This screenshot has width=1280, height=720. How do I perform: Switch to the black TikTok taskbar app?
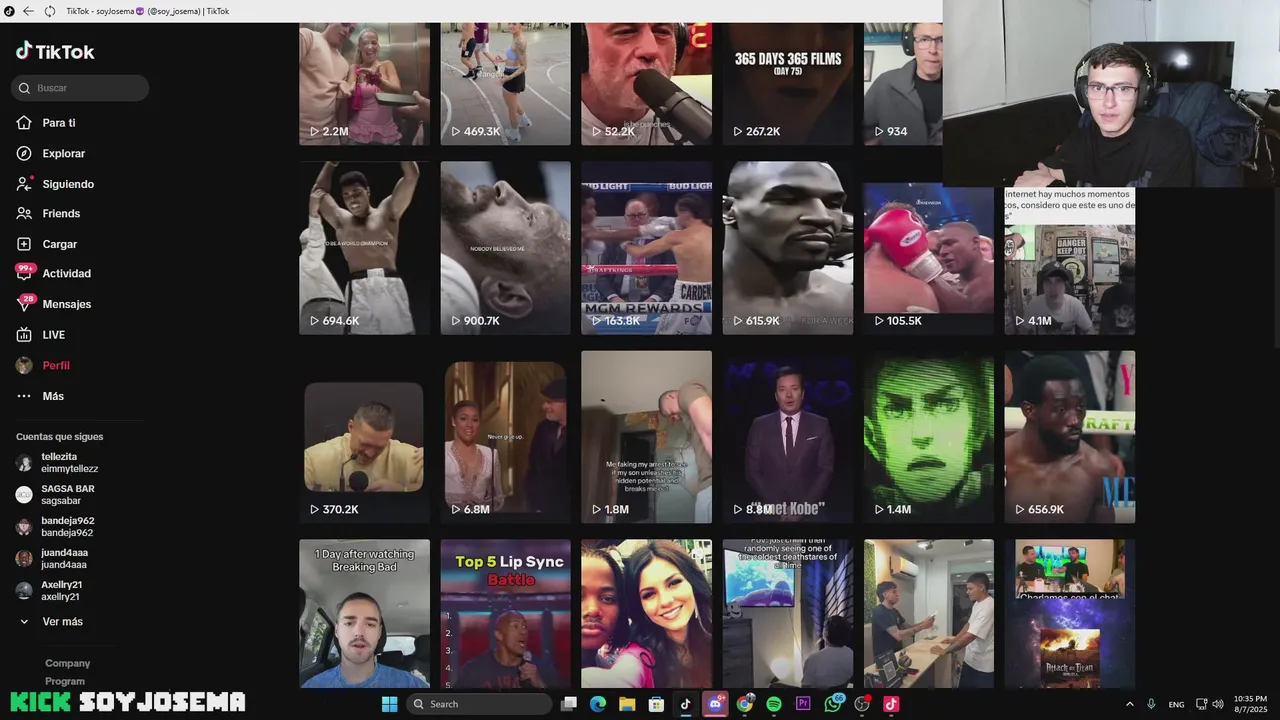click(x=685, y=704)
